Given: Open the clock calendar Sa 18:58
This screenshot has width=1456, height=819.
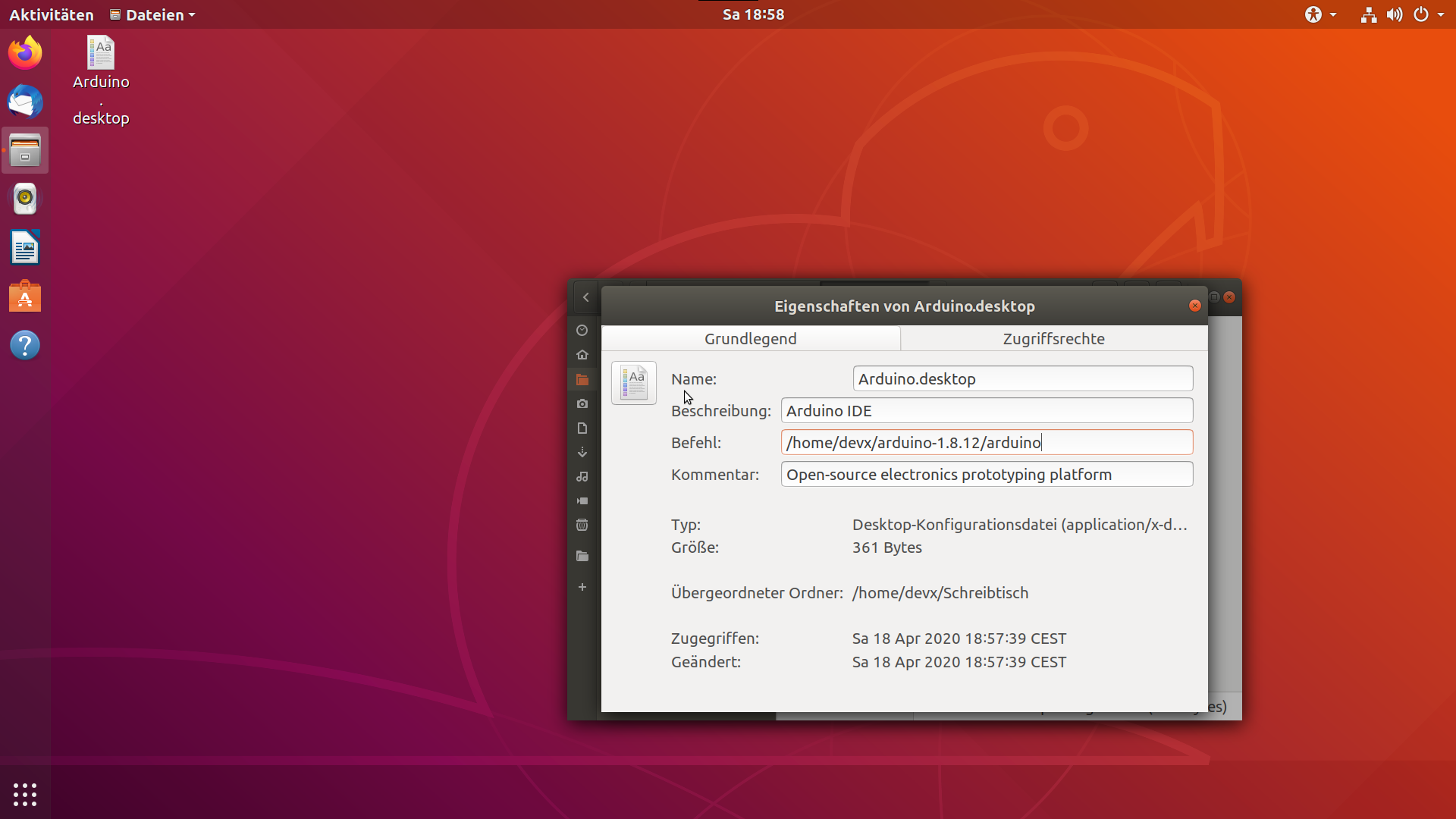Looking at the screenshot, I should (x=753, y=14).
